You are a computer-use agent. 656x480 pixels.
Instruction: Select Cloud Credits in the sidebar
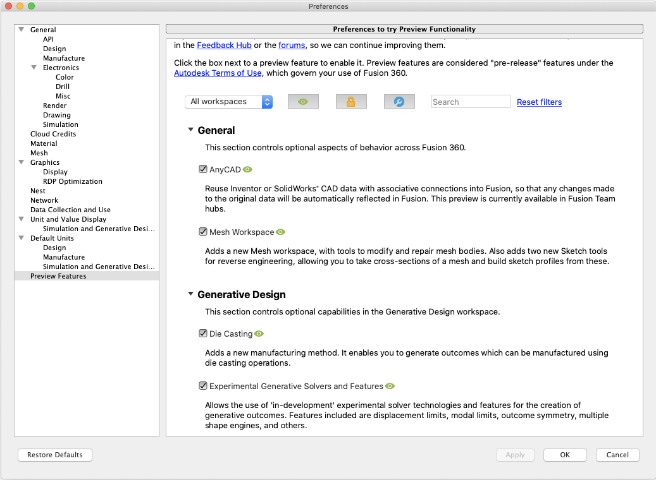click(52, 134)
